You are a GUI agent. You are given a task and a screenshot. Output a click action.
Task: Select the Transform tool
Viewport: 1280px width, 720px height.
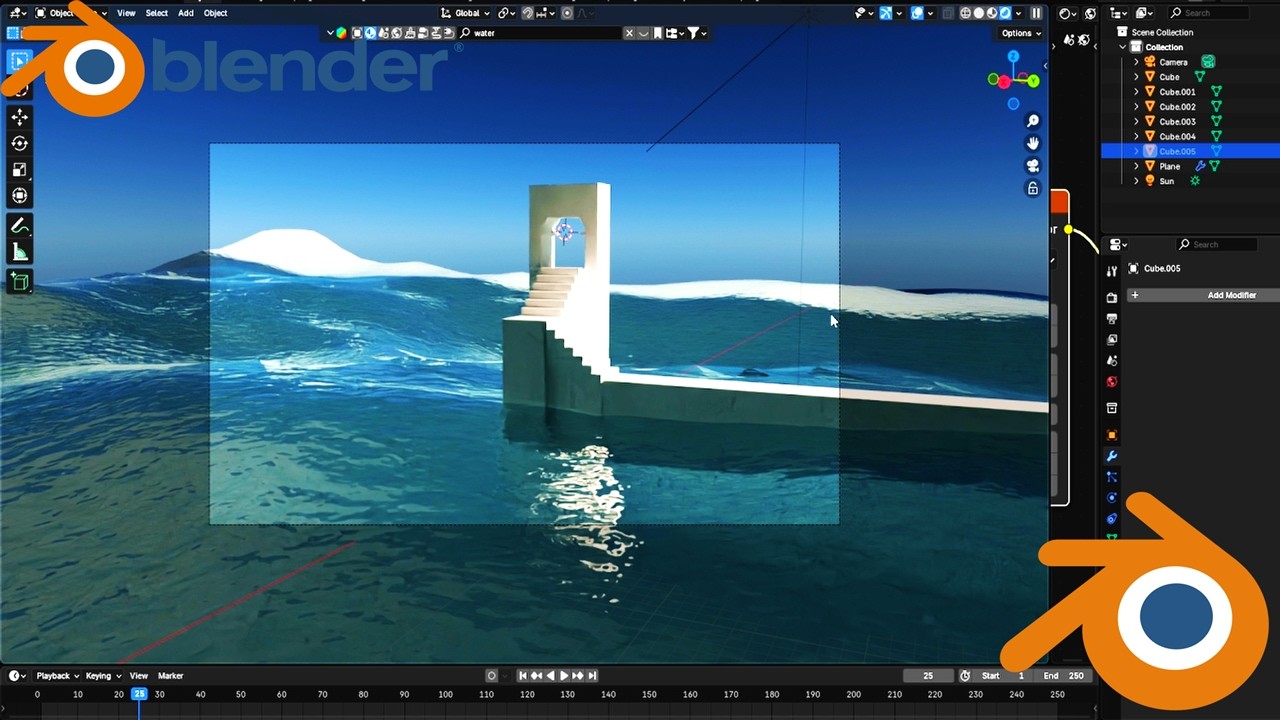point(20,195)
